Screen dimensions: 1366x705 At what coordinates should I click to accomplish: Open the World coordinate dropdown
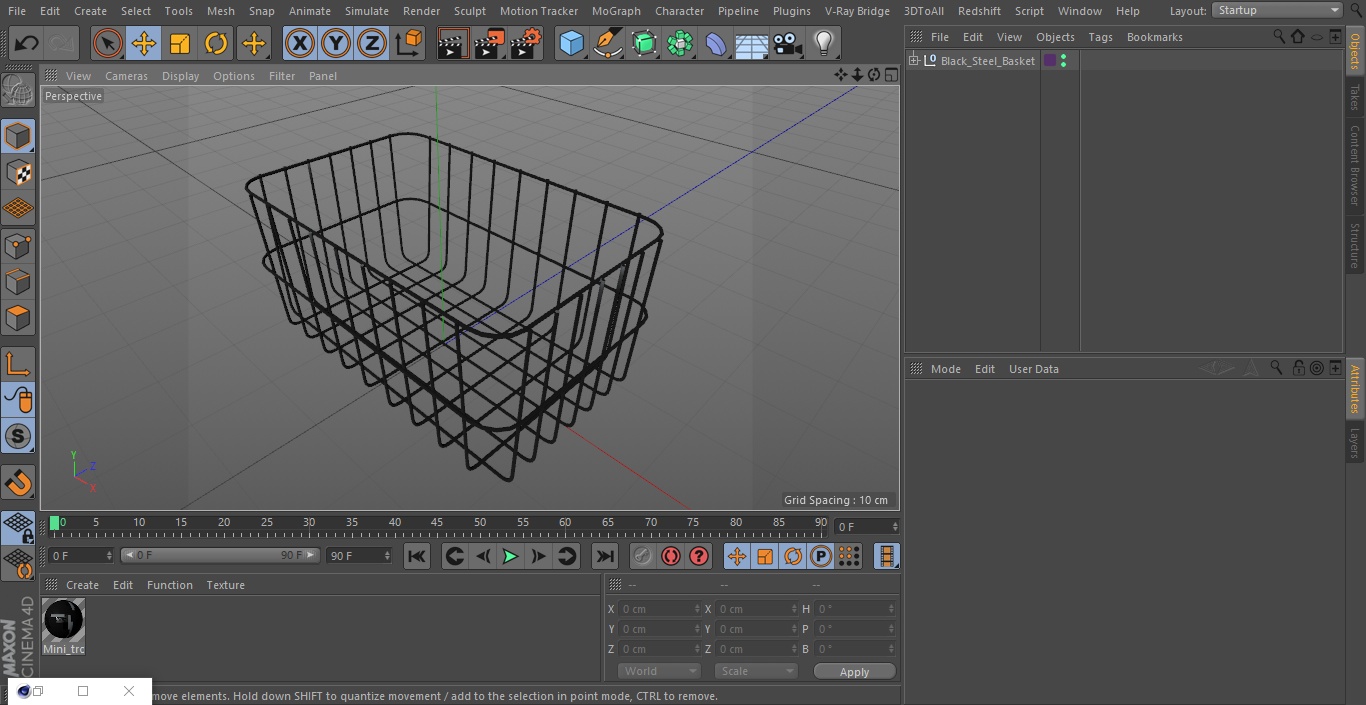tap(659, 671)
